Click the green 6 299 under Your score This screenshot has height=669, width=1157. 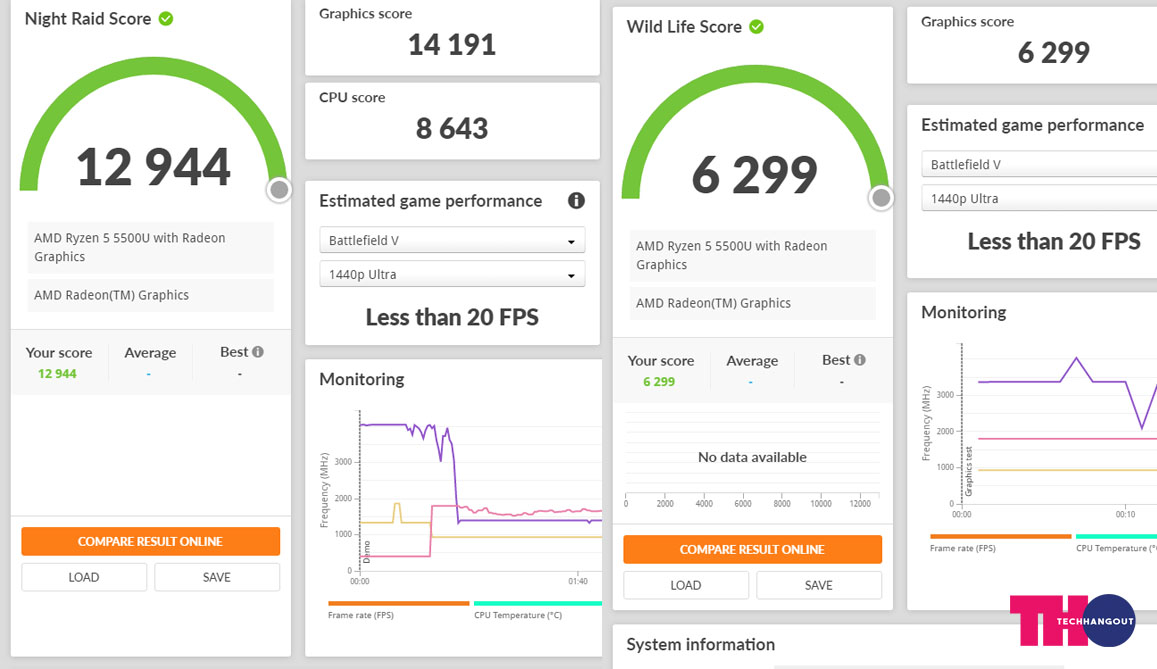pos(659,382)
